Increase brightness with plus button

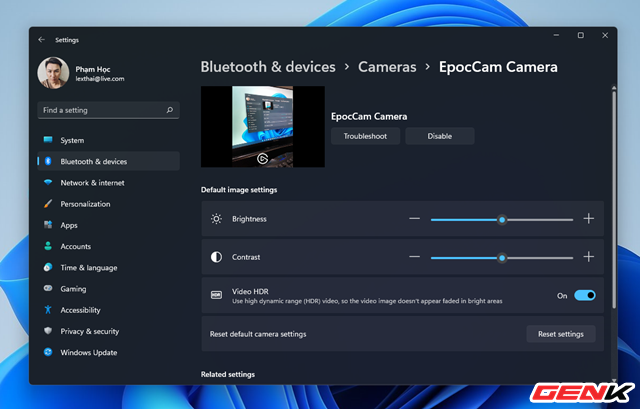(589, 219)
